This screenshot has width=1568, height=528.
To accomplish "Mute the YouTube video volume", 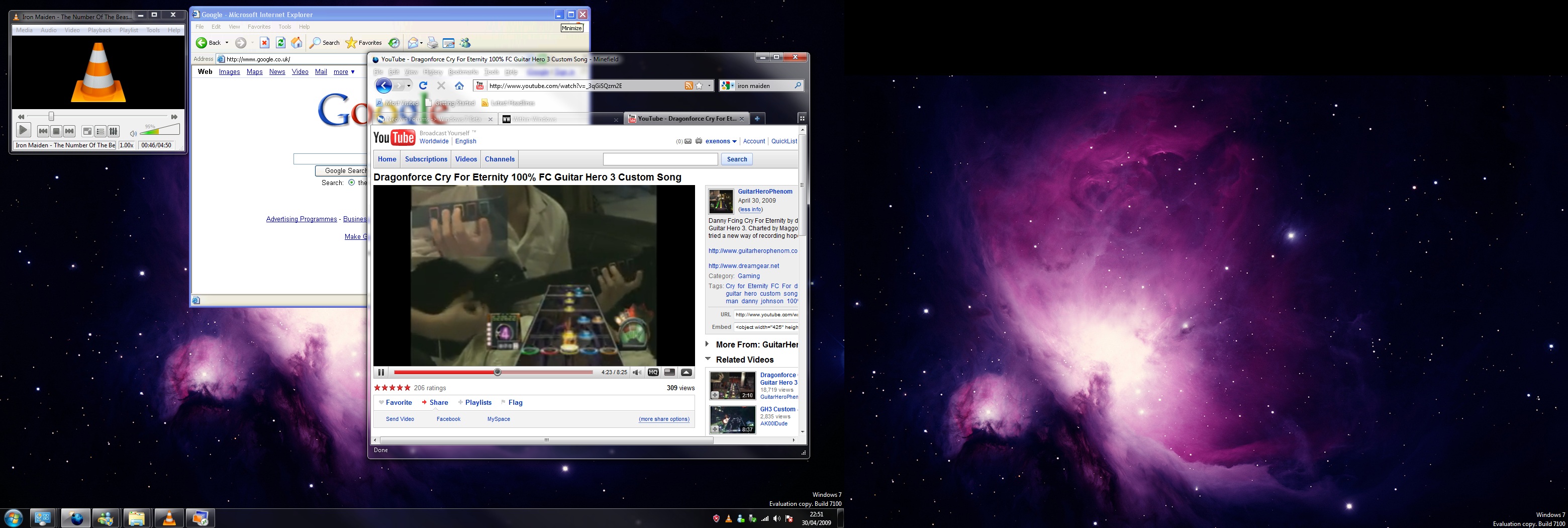I will point(637,372).
